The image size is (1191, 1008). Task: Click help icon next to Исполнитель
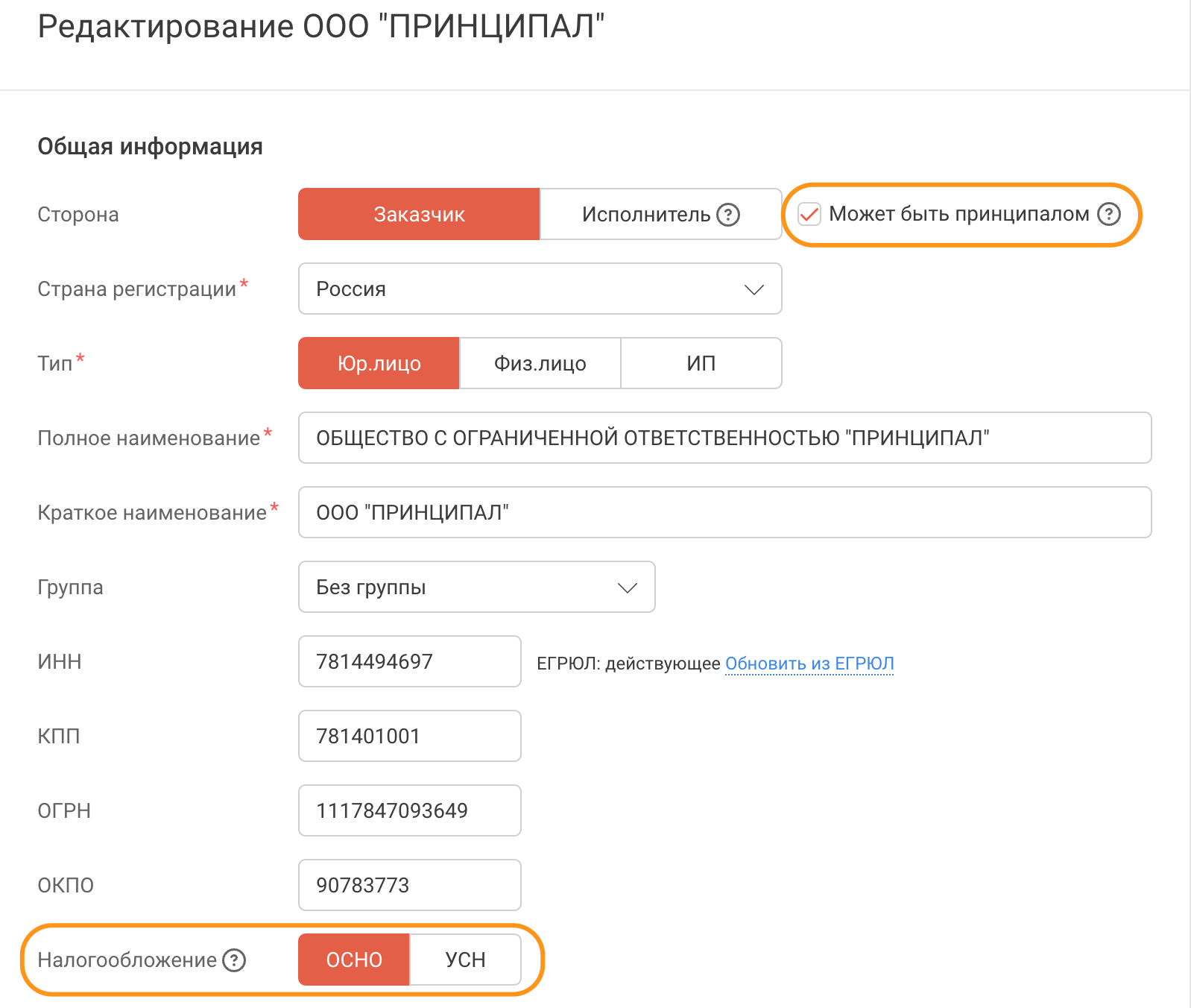[727, 215]
